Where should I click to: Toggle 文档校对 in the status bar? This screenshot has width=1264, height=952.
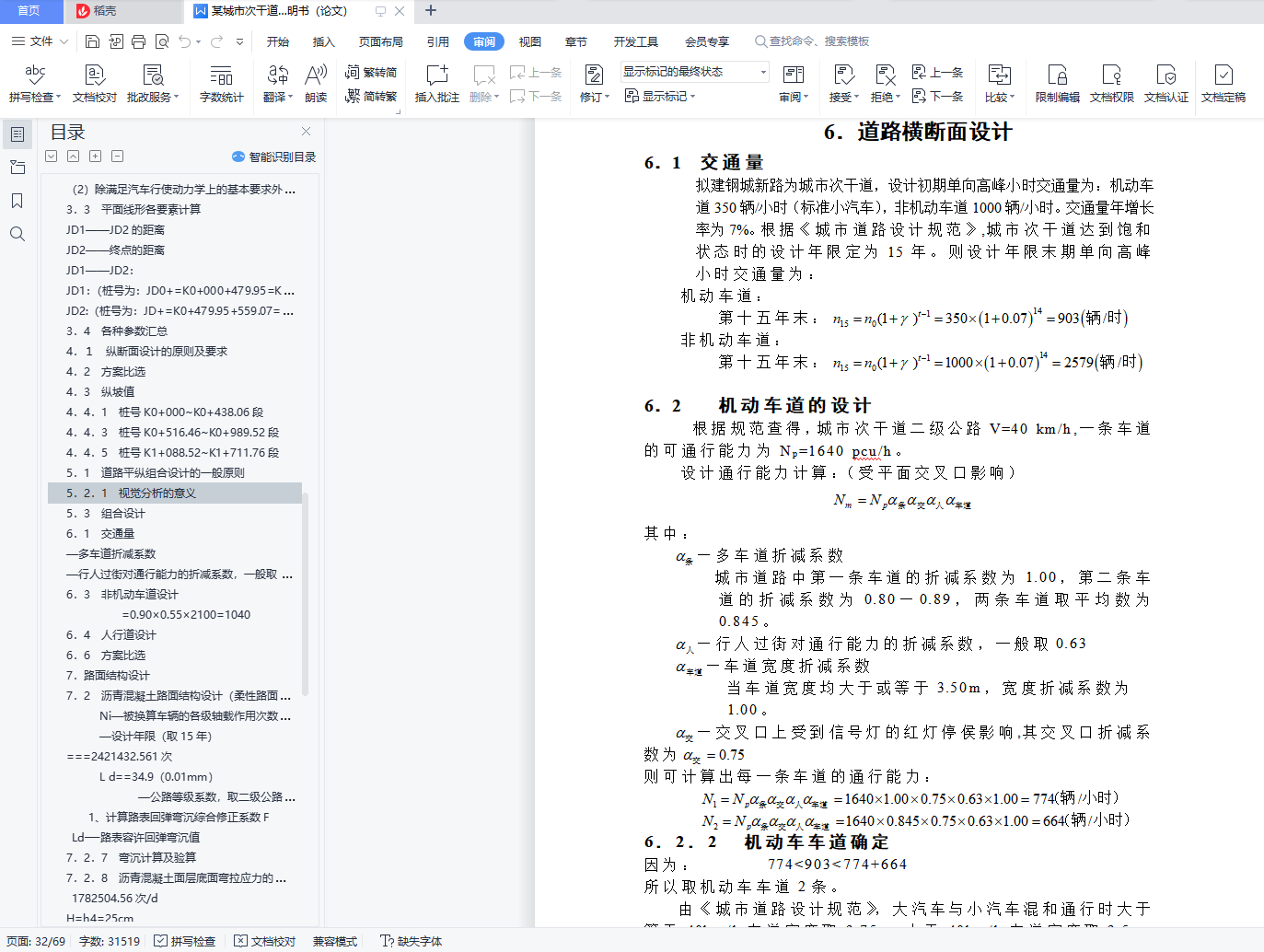pos(265,941)
